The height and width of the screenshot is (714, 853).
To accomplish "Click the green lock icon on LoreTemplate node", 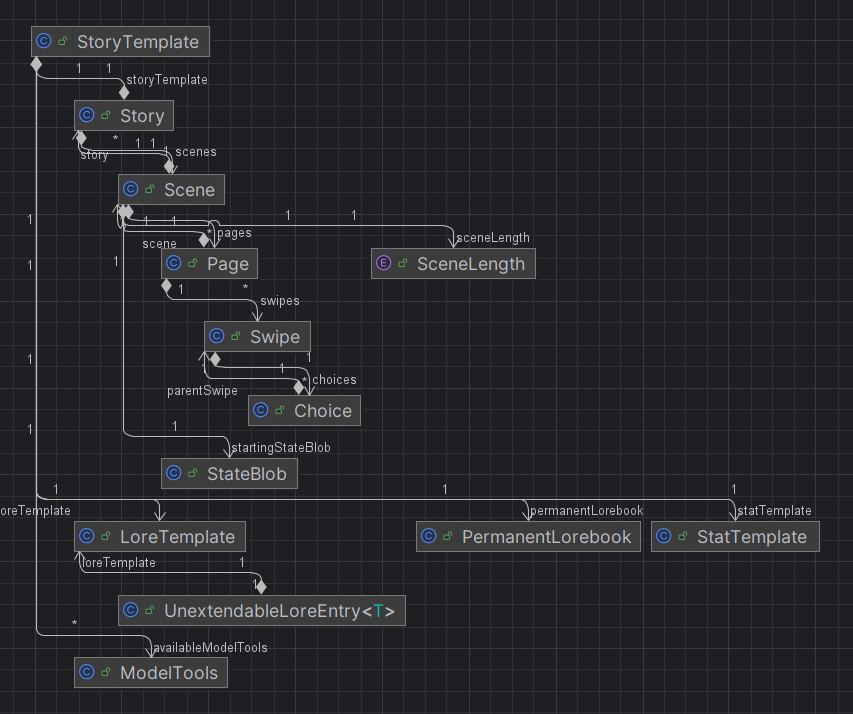I will pos(106,537).
